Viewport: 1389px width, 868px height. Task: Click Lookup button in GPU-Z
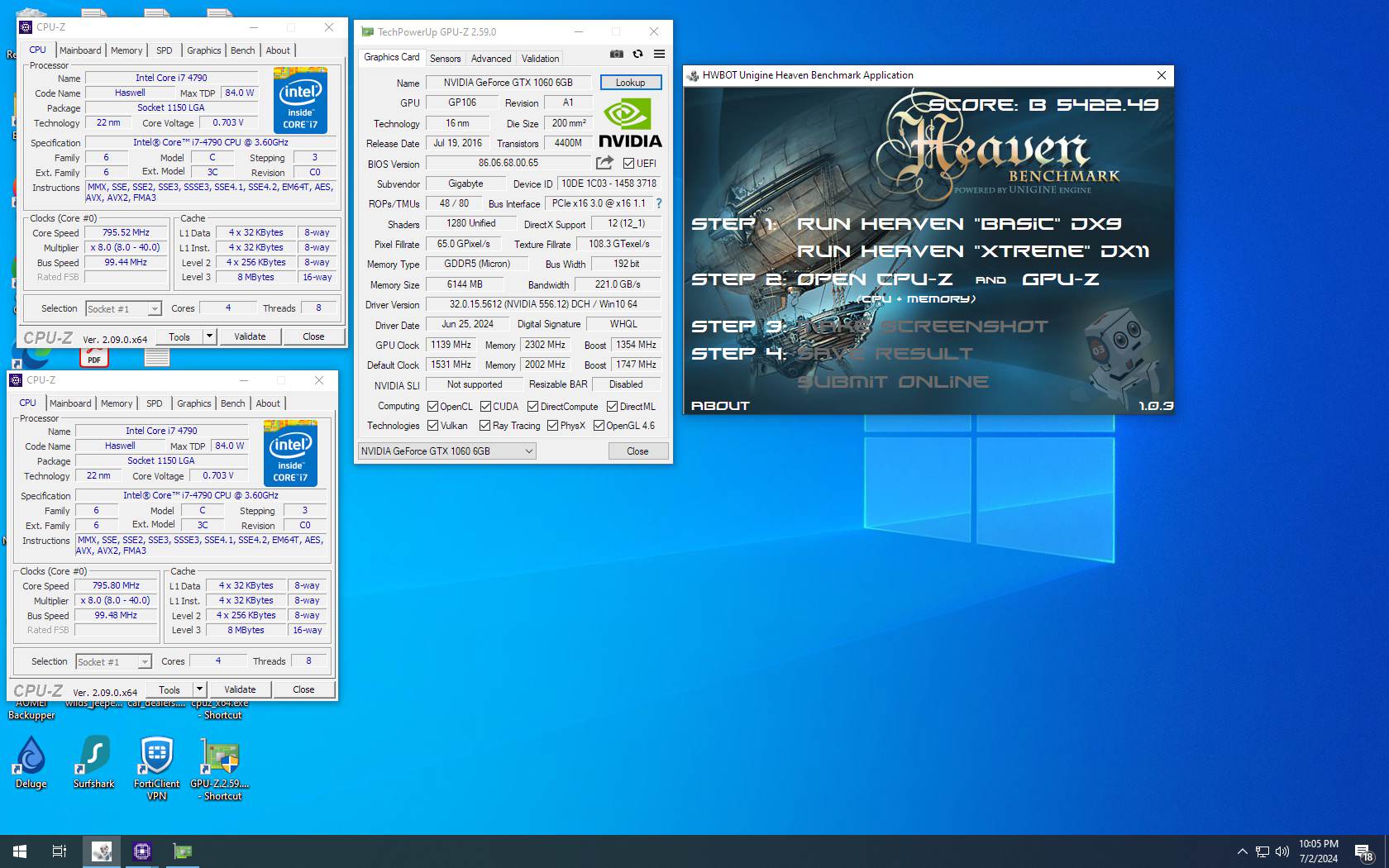[630, 83]
